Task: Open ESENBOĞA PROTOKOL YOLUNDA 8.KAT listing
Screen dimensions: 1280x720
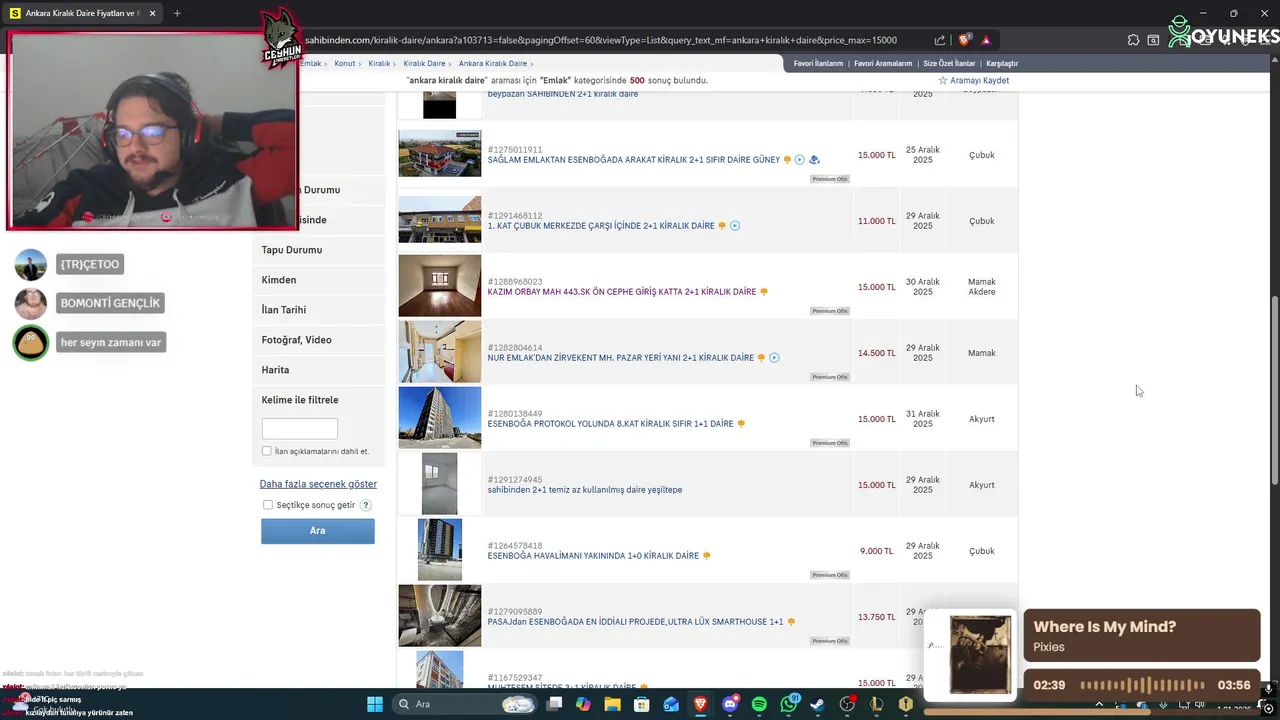Action: coord(610,424)
